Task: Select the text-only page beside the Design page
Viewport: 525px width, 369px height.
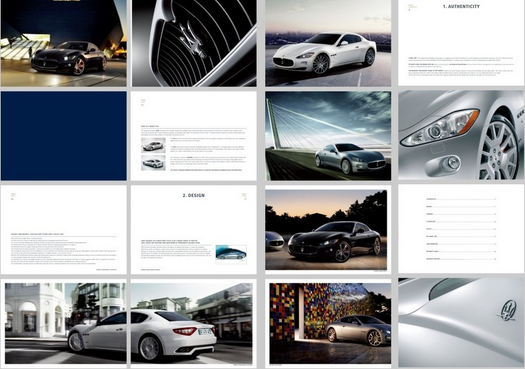Action: tap(64, 230)
